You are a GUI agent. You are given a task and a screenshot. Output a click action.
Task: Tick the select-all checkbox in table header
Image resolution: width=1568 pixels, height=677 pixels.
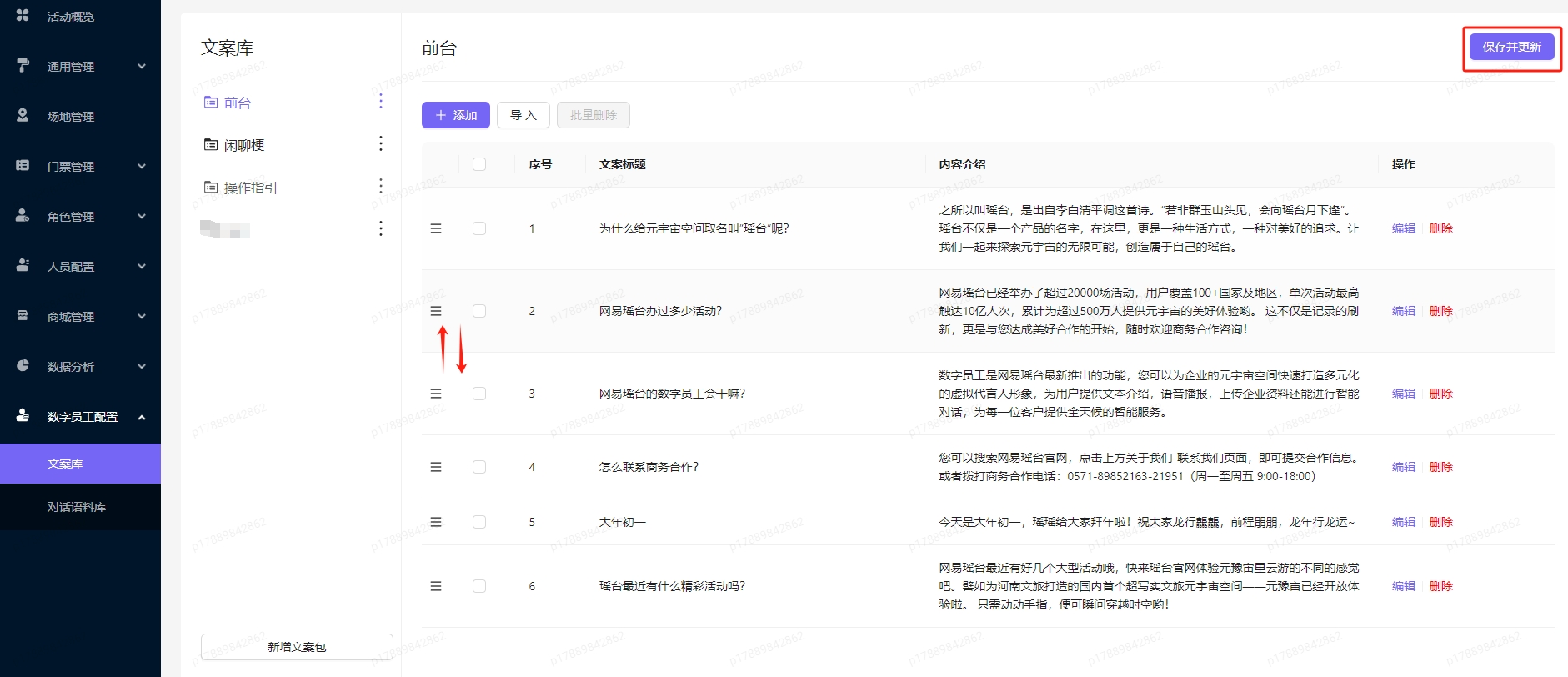[x=479, y=164]
